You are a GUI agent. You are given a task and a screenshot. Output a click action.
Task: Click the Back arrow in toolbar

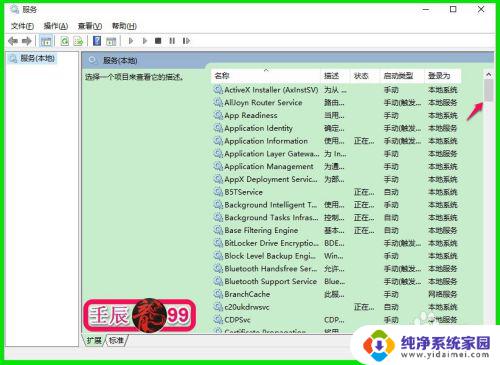13,41
